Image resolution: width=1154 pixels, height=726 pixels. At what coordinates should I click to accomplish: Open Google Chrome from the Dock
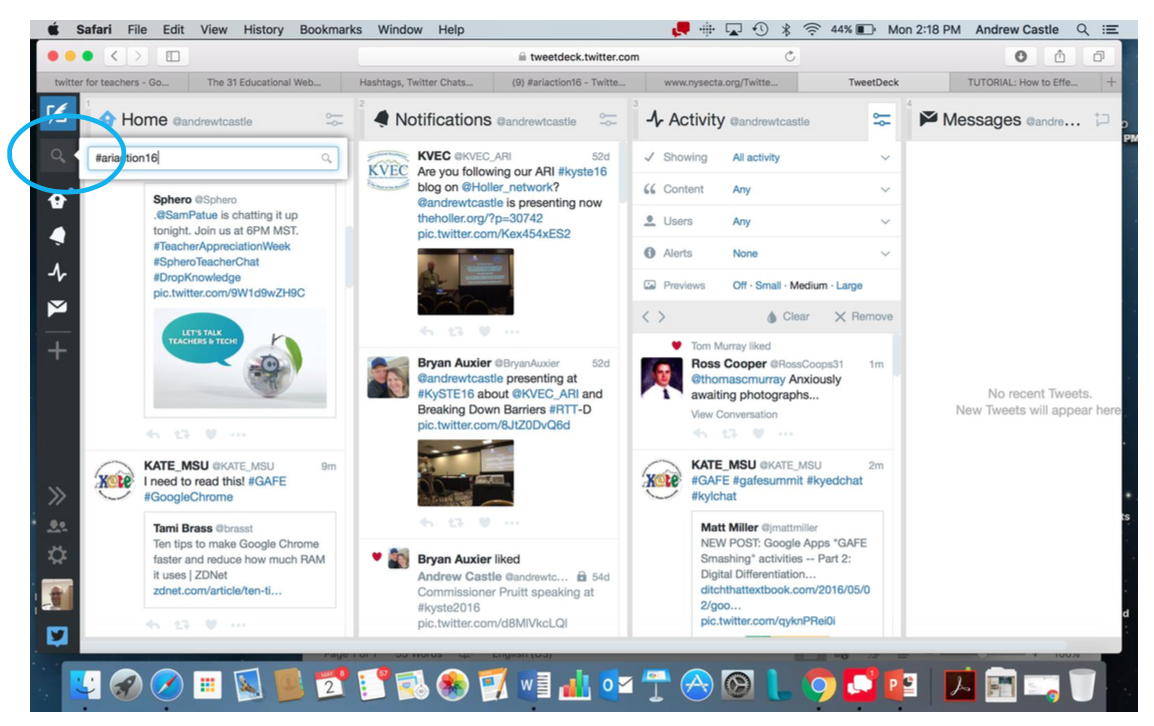pyautogui.click(x=818, y=686)
